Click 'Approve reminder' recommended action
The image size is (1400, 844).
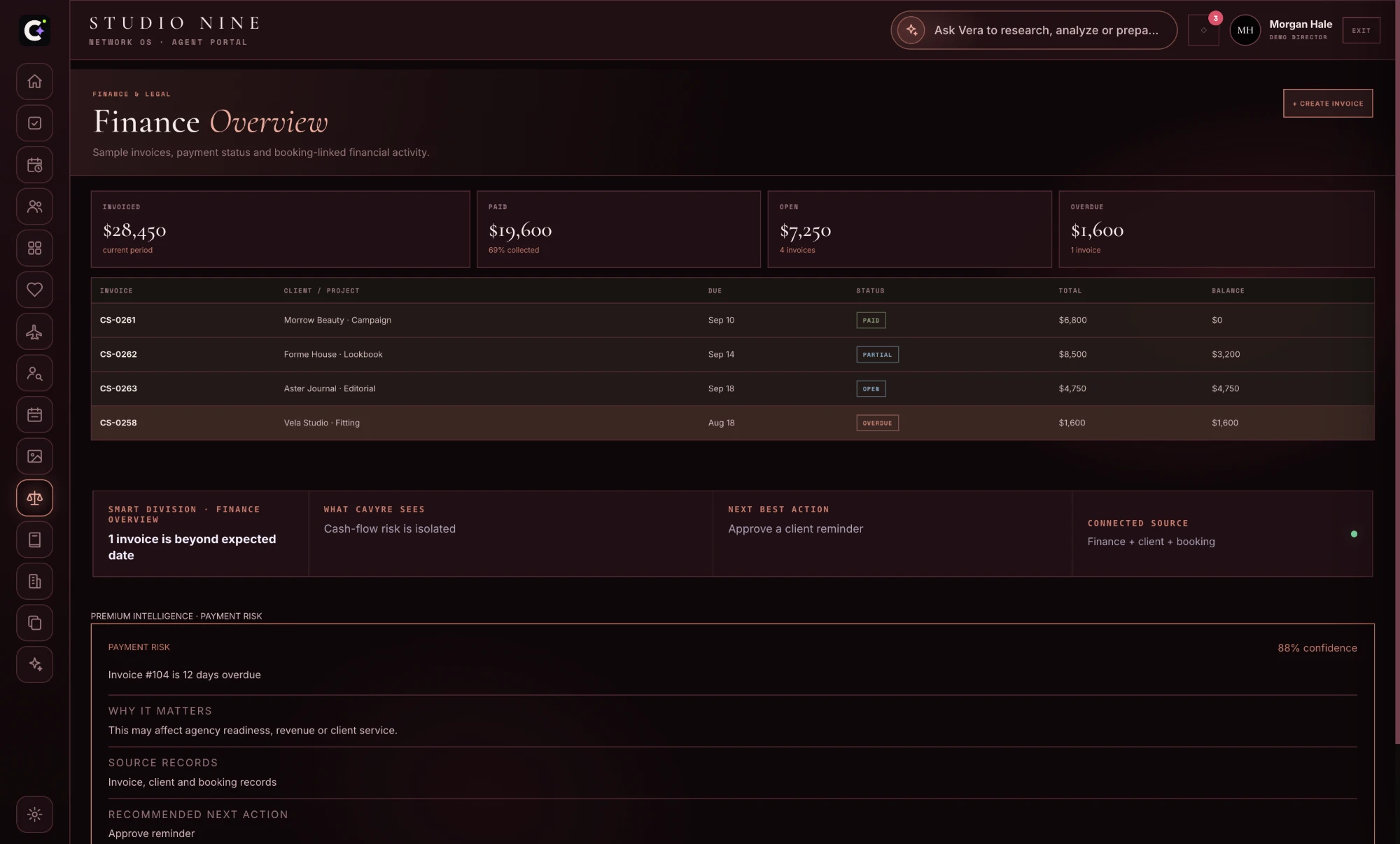151,834
